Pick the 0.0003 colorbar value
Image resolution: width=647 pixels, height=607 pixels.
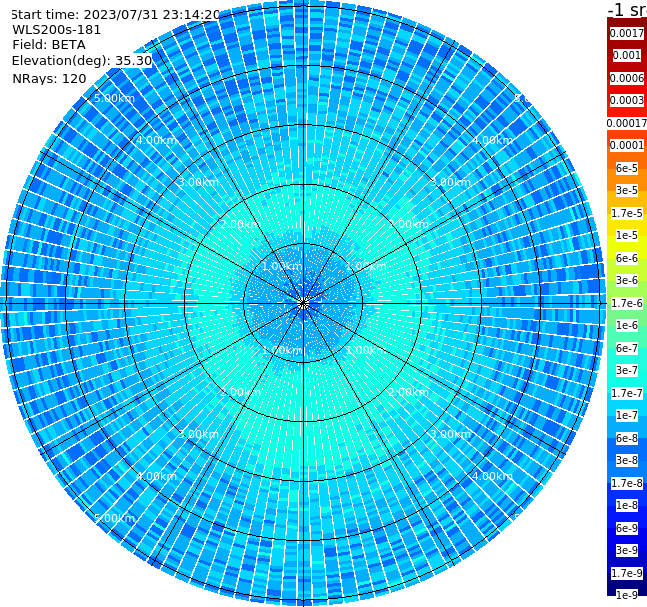[x=627, y=100]
